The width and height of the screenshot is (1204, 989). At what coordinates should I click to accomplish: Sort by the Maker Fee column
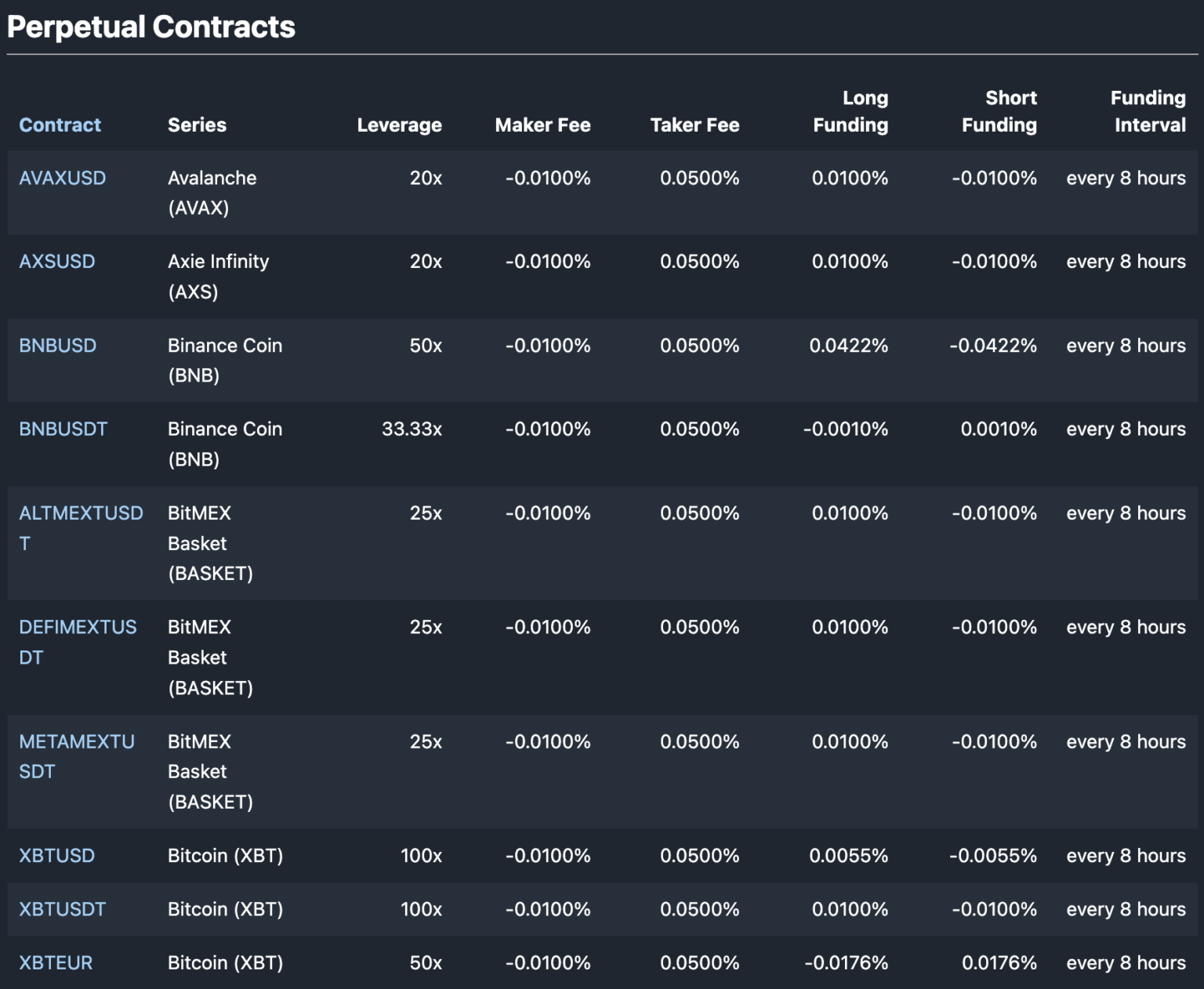pyautogui.click(x=542, y=124)
